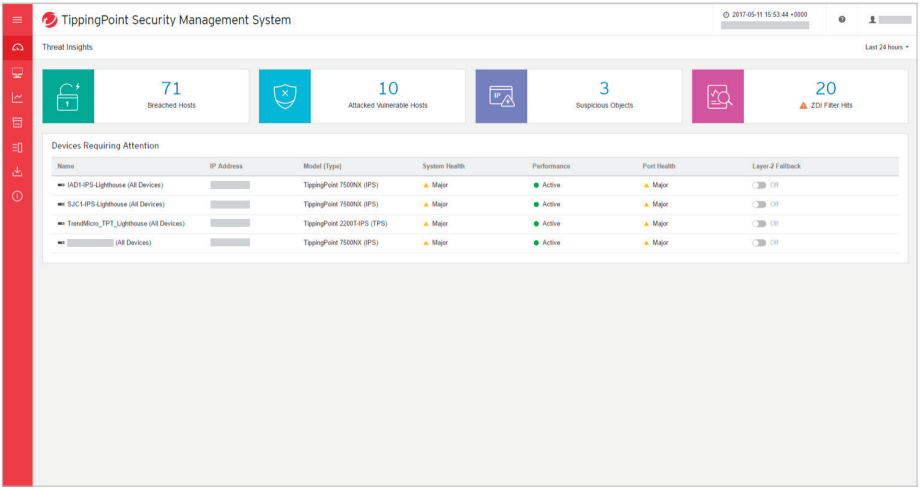Click the pink ZDI Filter Hits search tile
The width and height of the screenshot is (922, 490).
718,96
